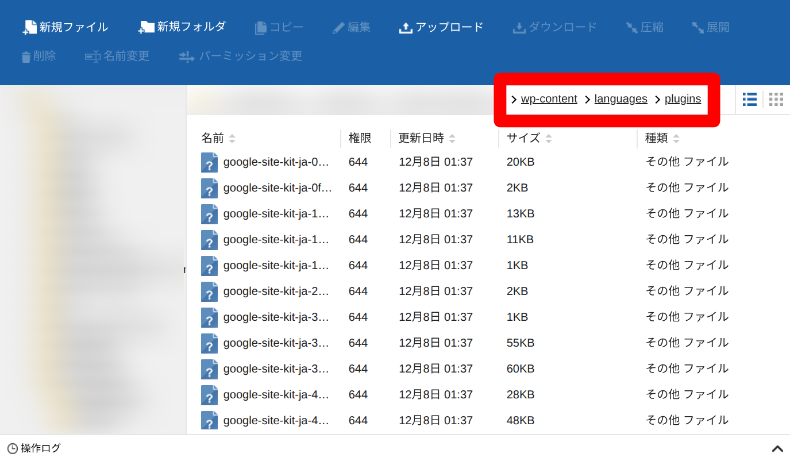Click the 20KB size cell
The image size is (790, 460).
coord(520,162)
